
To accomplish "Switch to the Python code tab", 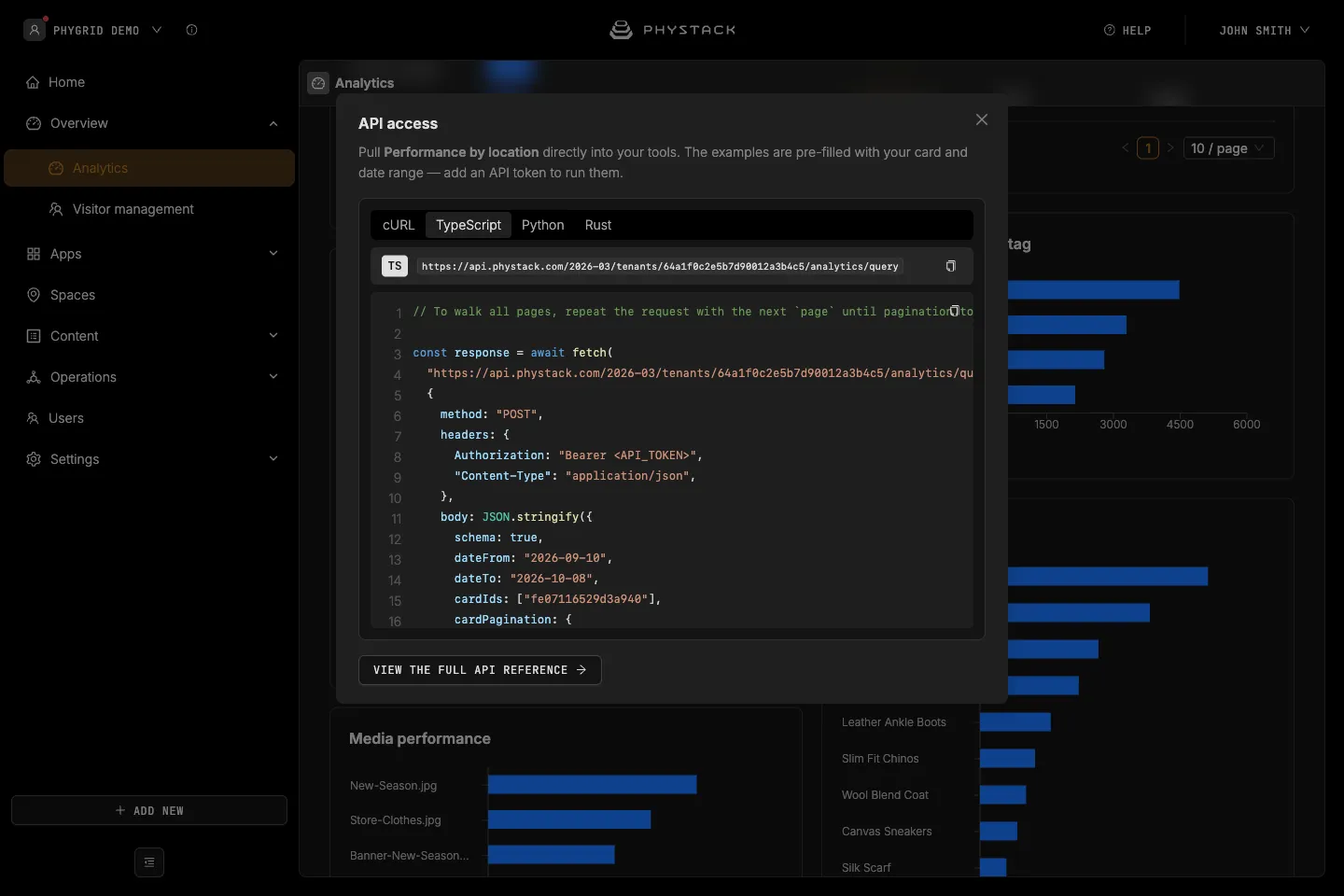I will tap(543, 225).
